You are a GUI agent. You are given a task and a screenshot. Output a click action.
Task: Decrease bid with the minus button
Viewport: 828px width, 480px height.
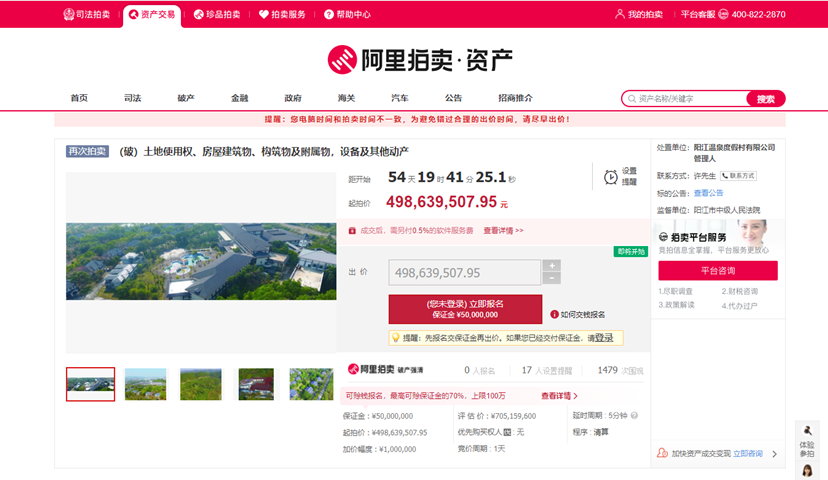pyautogui.click(x=552, y=278)
